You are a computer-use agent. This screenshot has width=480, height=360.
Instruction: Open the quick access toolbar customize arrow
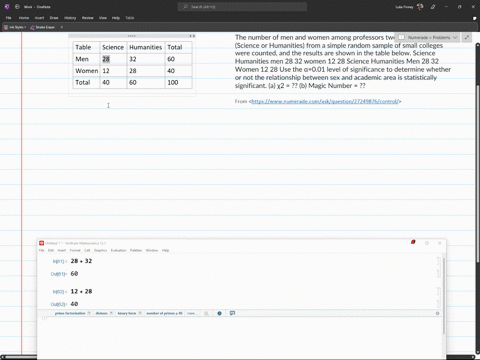(x=62, y=27)
